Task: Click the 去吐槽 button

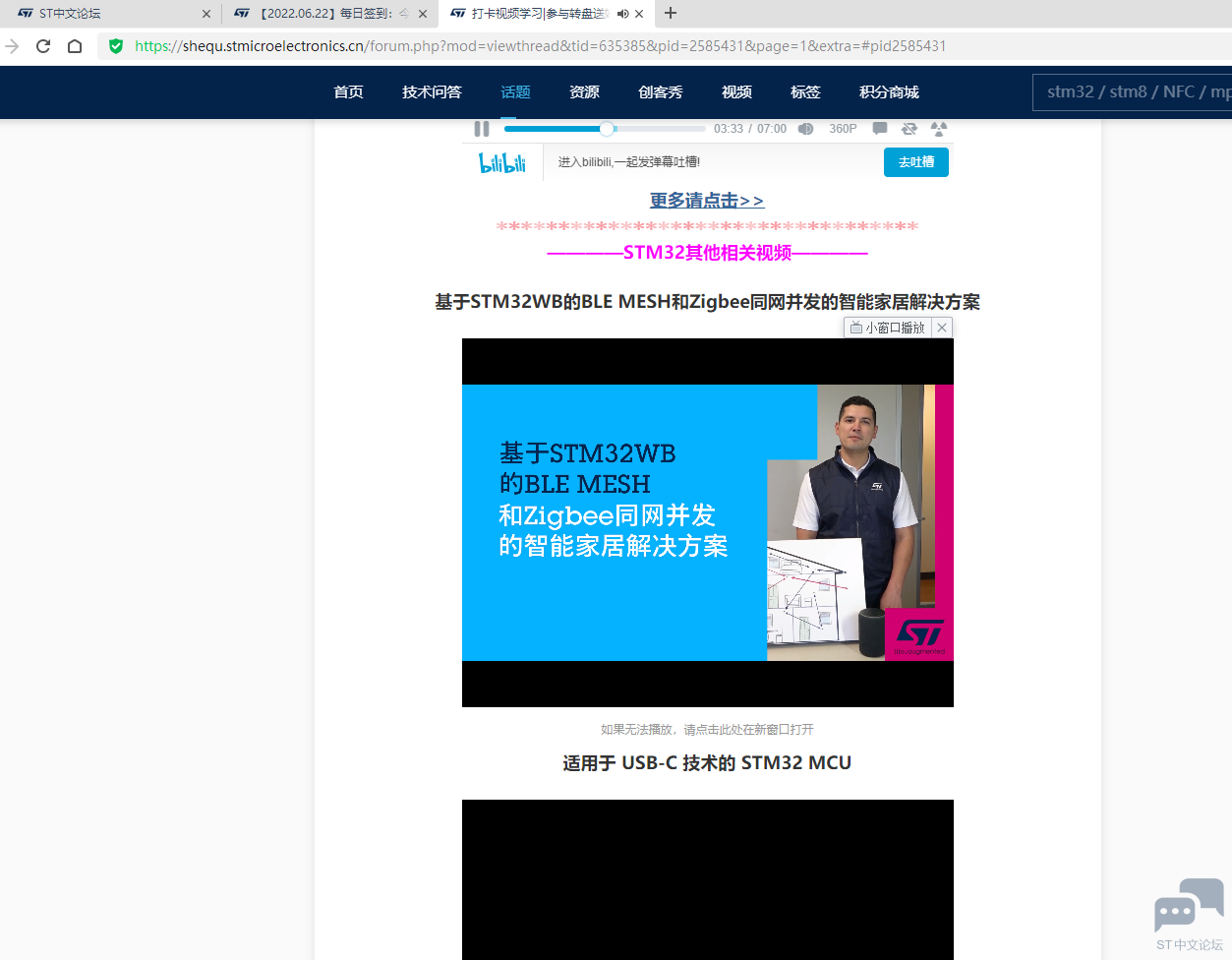Action: (916, 162)
